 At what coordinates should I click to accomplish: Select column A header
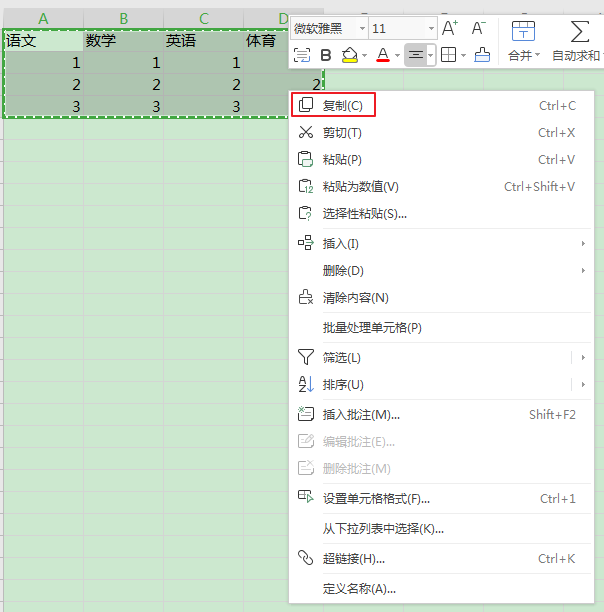(43, 18)
